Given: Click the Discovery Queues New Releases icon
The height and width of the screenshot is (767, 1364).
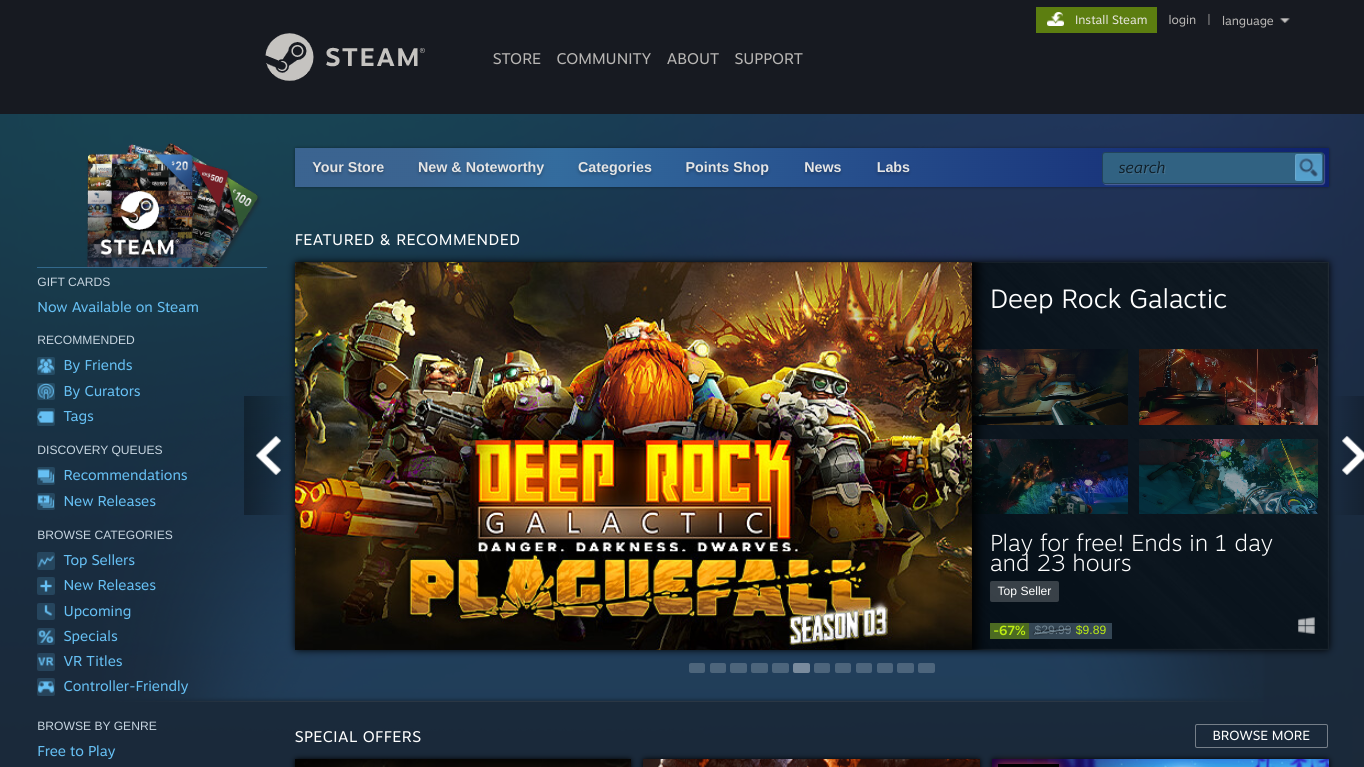Looking at the screenshot, I should point(46,501).
